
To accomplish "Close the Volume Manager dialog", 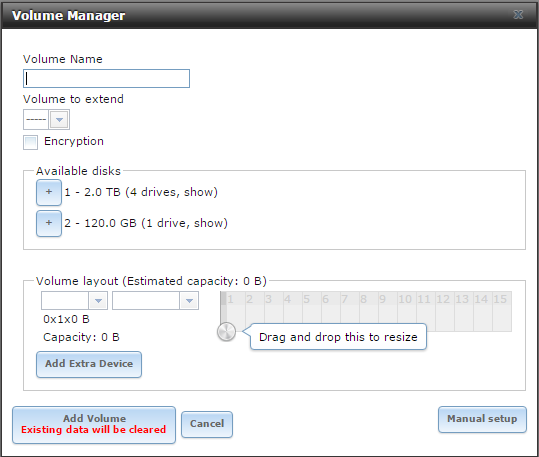I will click(x=518, y=14).
